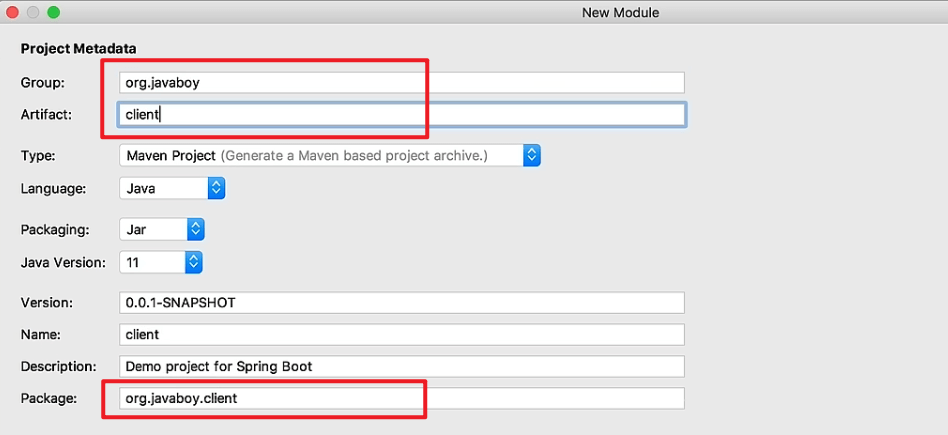The image size is (948, 435).
Task: Click into the Artifact text field
Action: [402, 114]
